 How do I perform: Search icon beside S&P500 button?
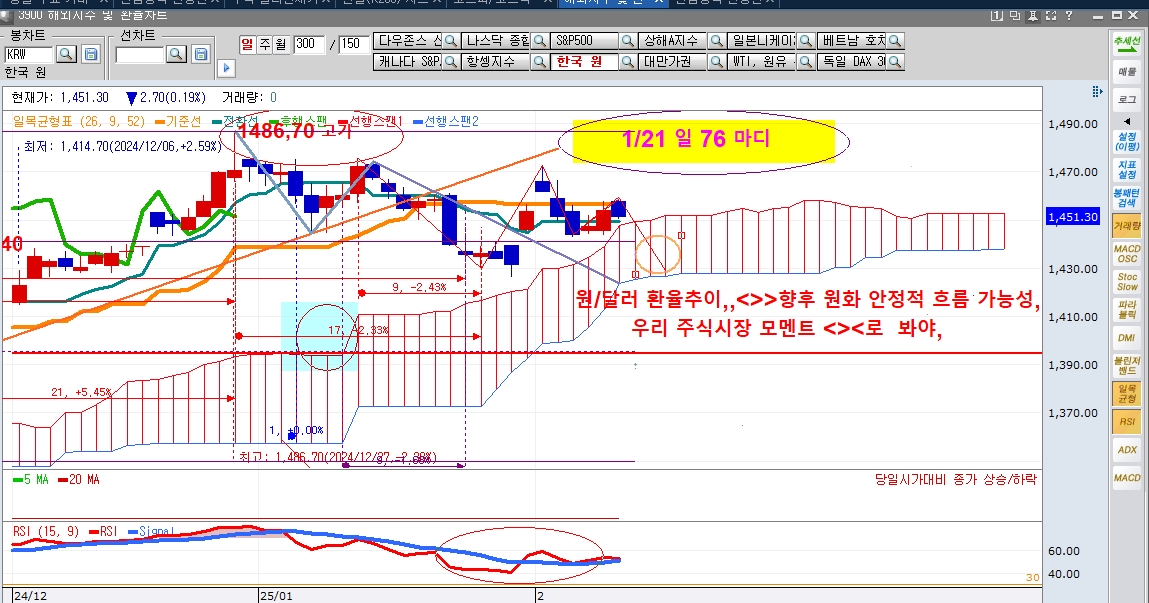627,41
